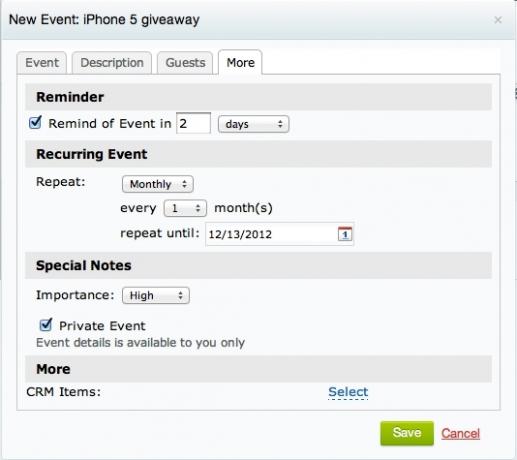The height and width of the screenshot is (460, 517).
Task: Click the repeat until date field
Action: 279,234
